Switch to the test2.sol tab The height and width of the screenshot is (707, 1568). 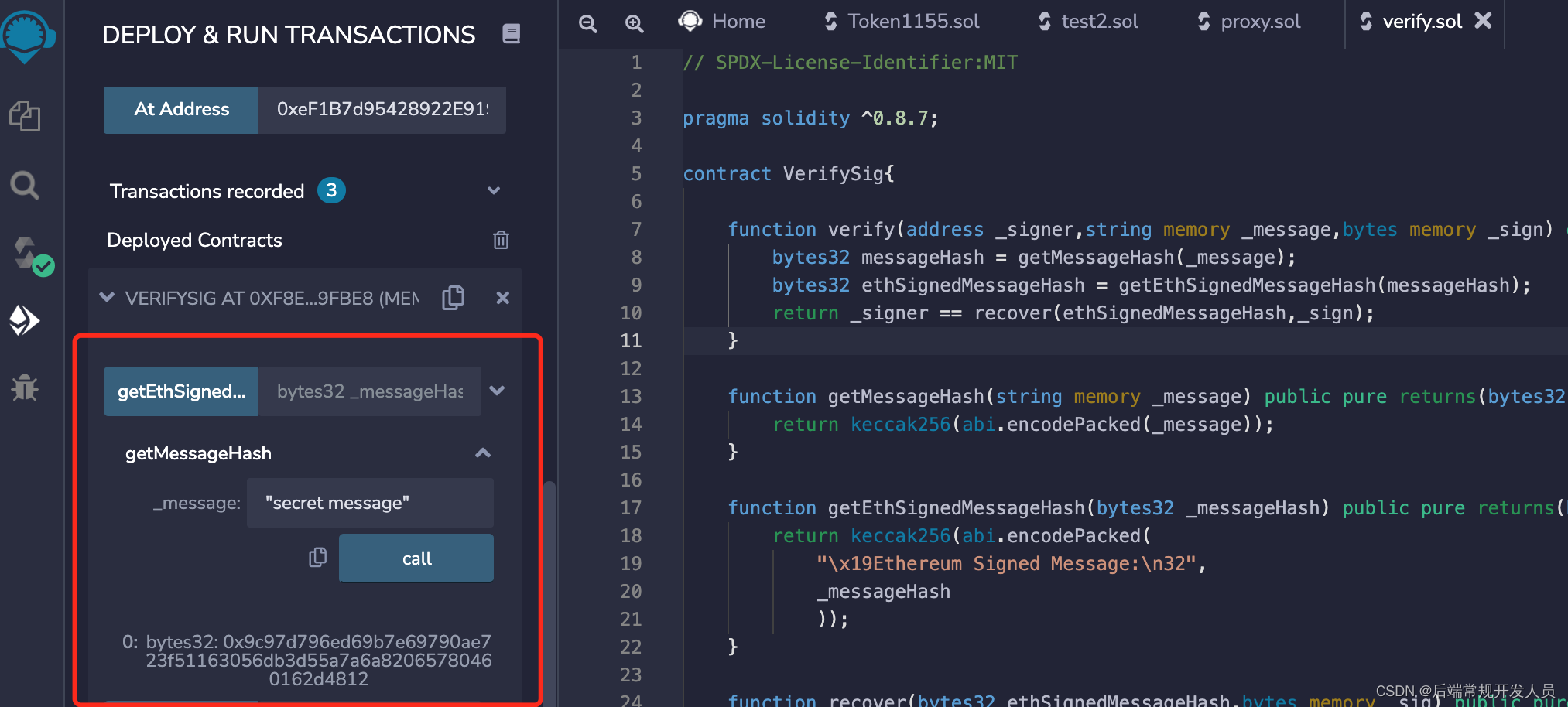coord(1087,22)
